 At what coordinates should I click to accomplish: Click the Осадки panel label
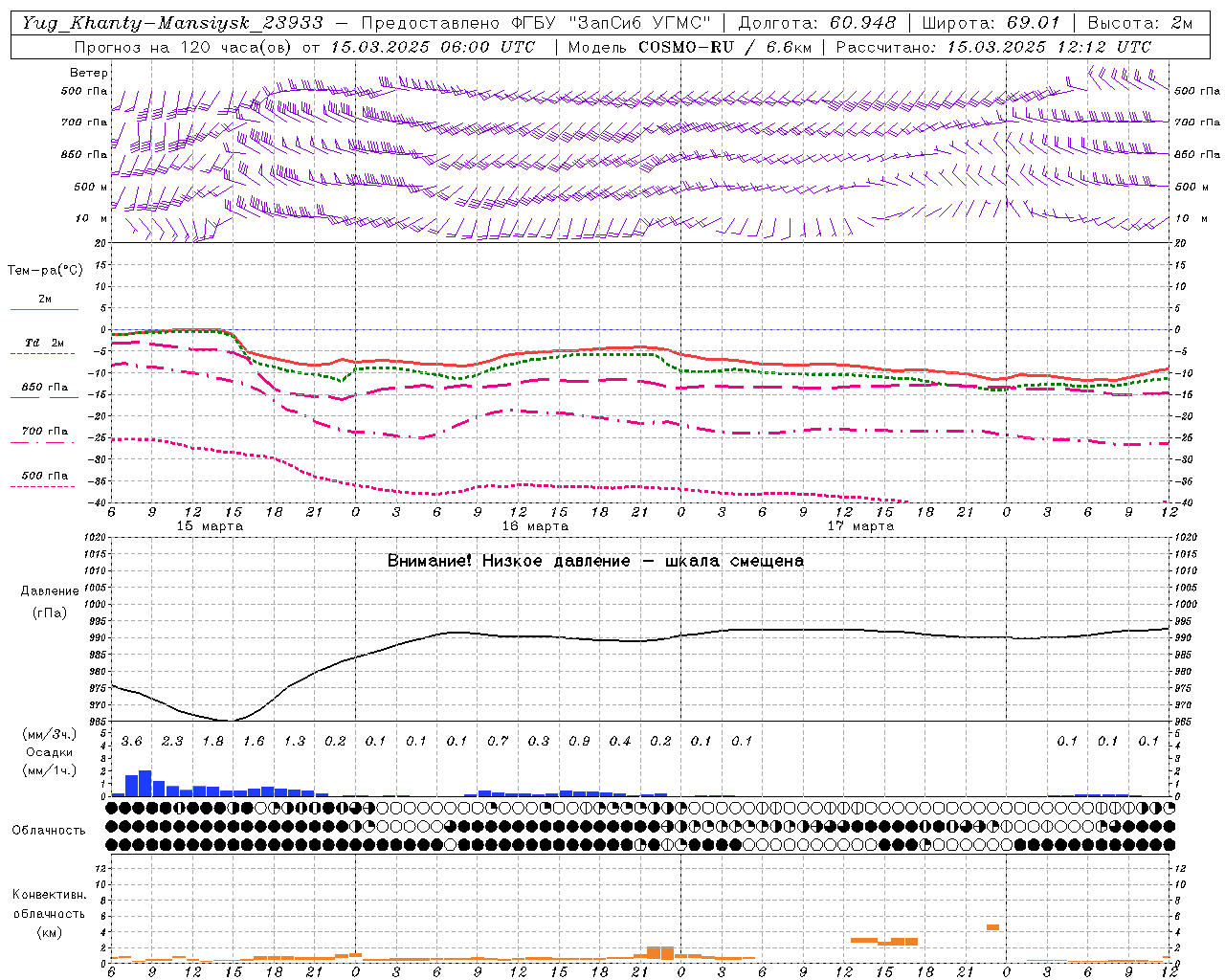tap(48, 752)
